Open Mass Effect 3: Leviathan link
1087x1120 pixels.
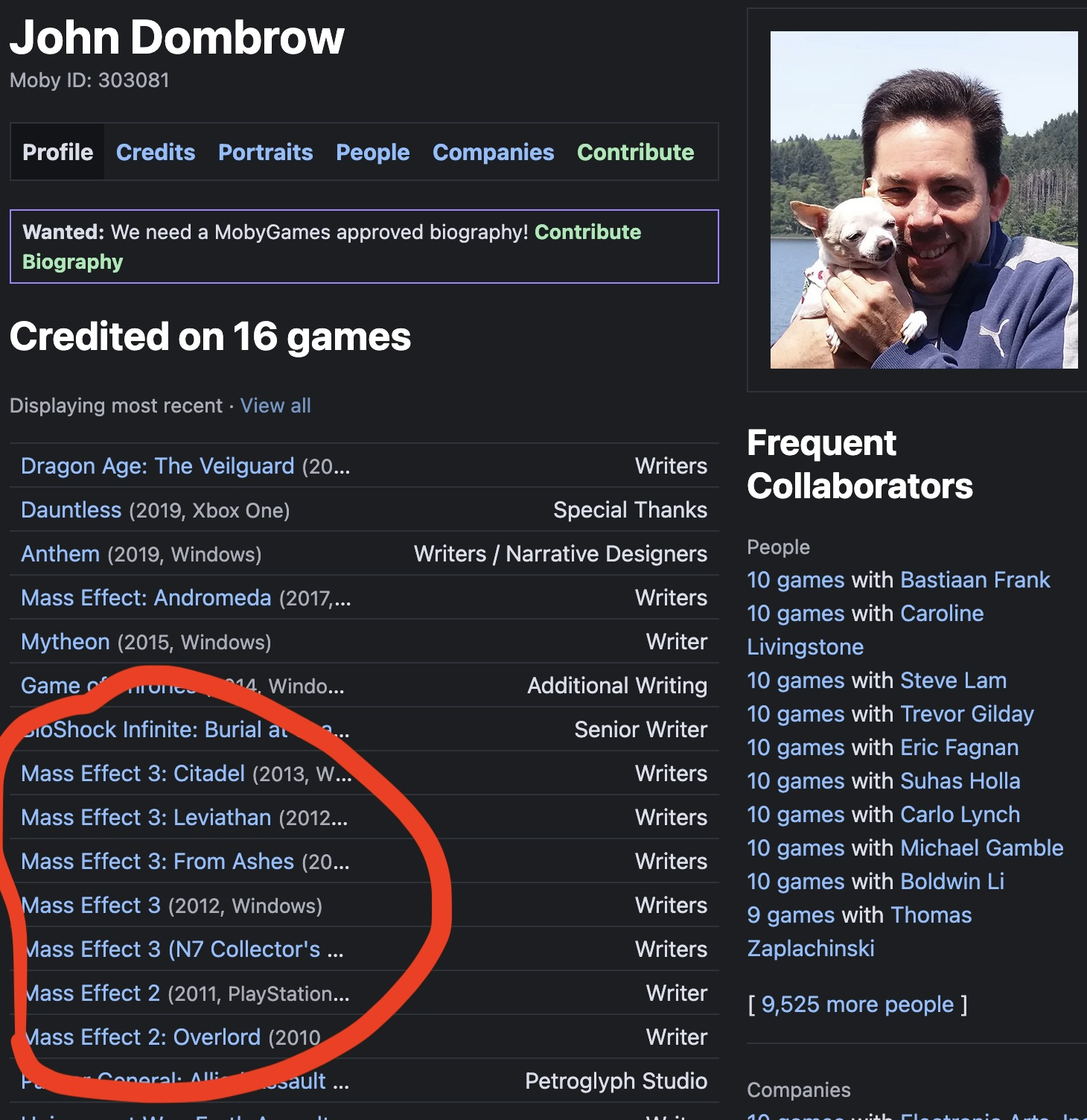coord(146,818)
